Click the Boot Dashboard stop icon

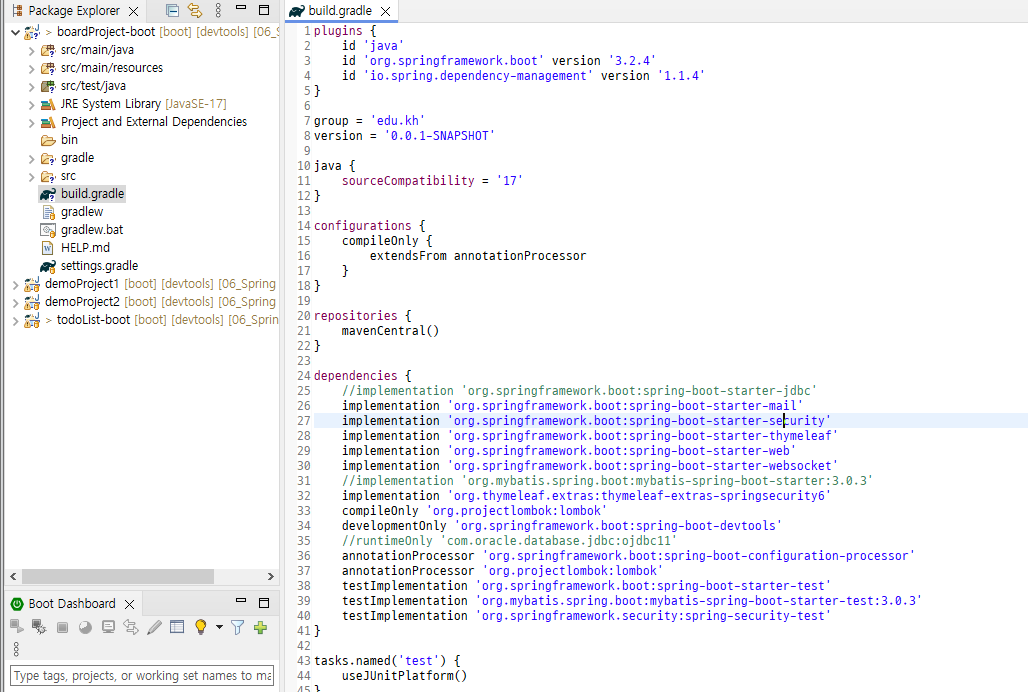coord(62,628)
